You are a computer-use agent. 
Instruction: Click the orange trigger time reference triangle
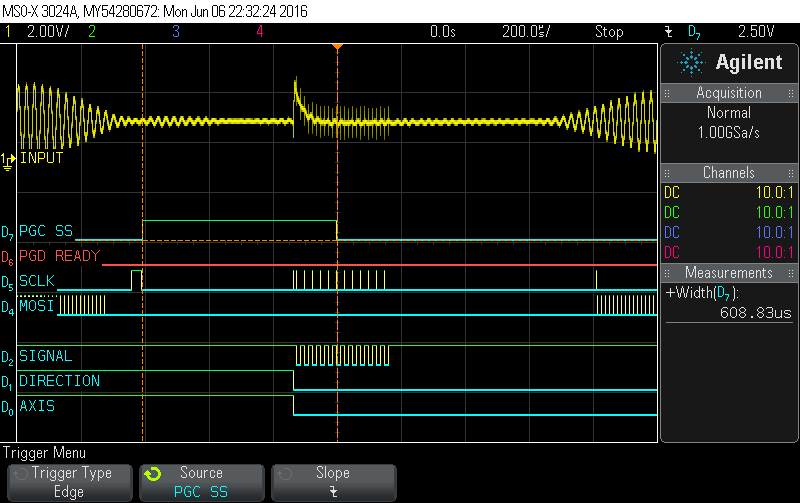click(338, 47)
